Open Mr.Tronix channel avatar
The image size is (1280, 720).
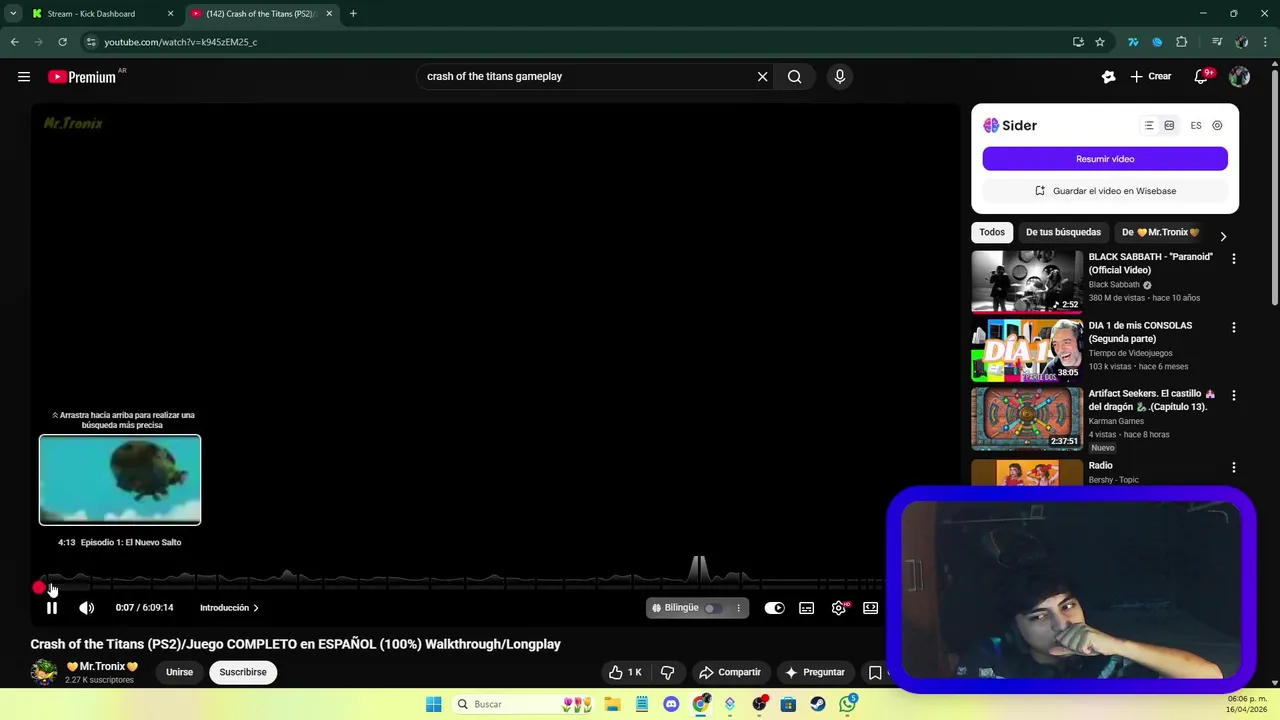click(x=43, y=672)
